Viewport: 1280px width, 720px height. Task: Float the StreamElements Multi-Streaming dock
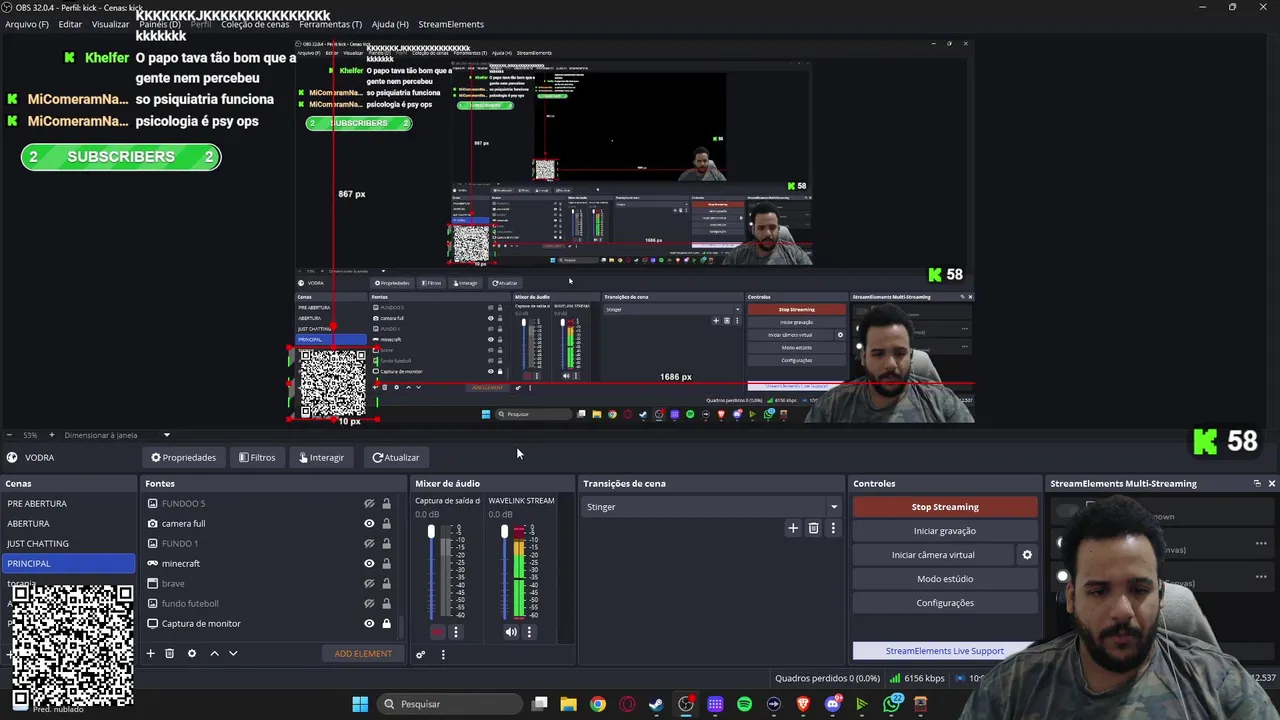(1257, 483)
